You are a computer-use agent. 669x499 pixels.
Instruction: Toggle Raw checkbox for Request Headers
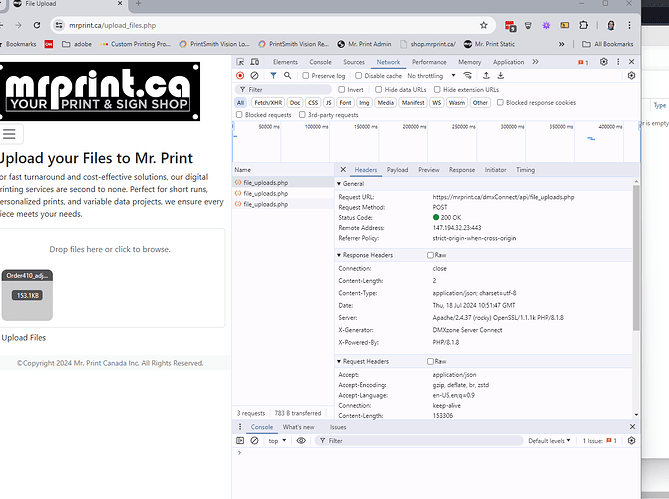coord(430,361)
